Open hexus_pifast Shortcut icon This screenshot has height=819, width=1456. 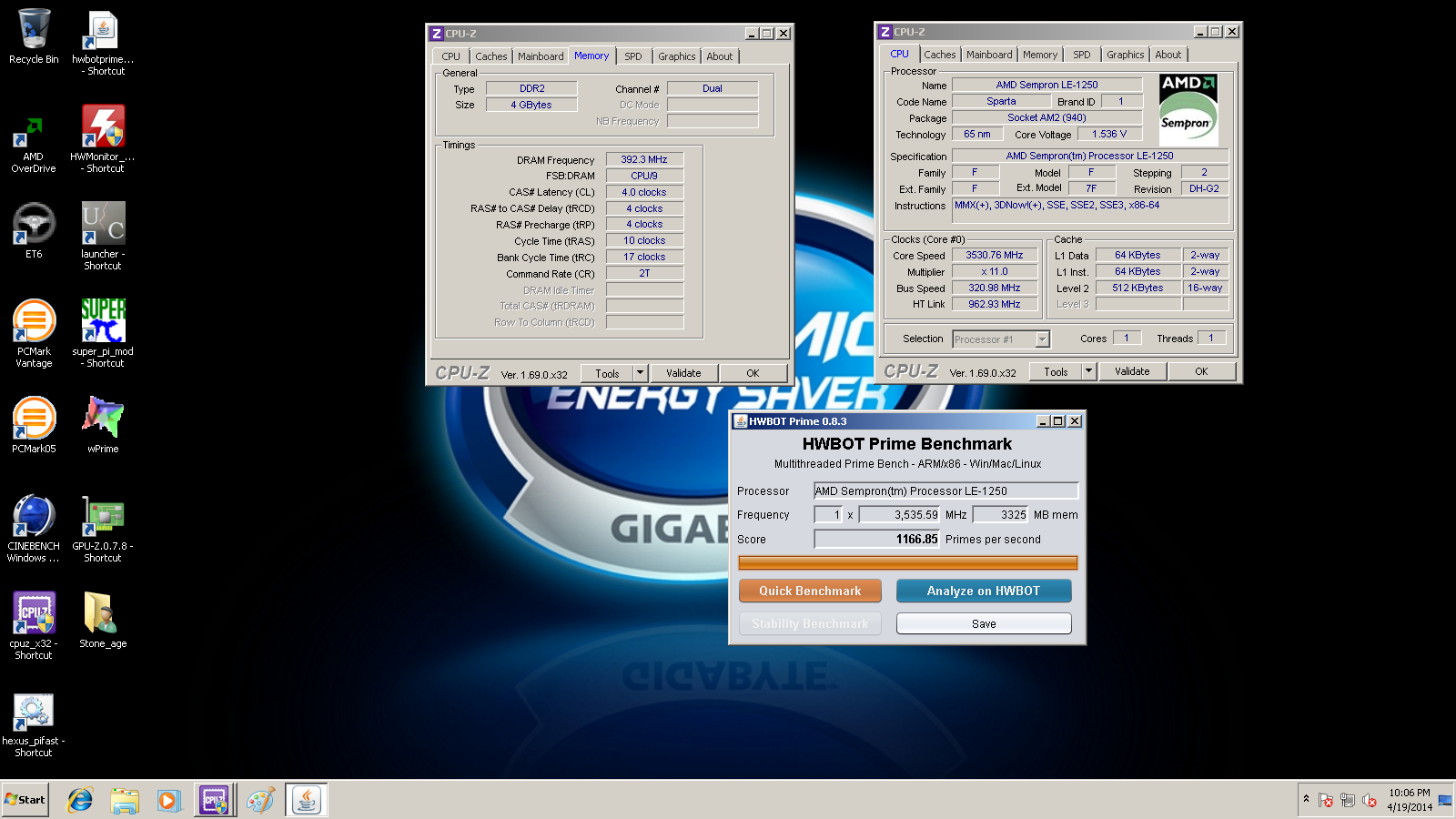click(x=34, y=725)
